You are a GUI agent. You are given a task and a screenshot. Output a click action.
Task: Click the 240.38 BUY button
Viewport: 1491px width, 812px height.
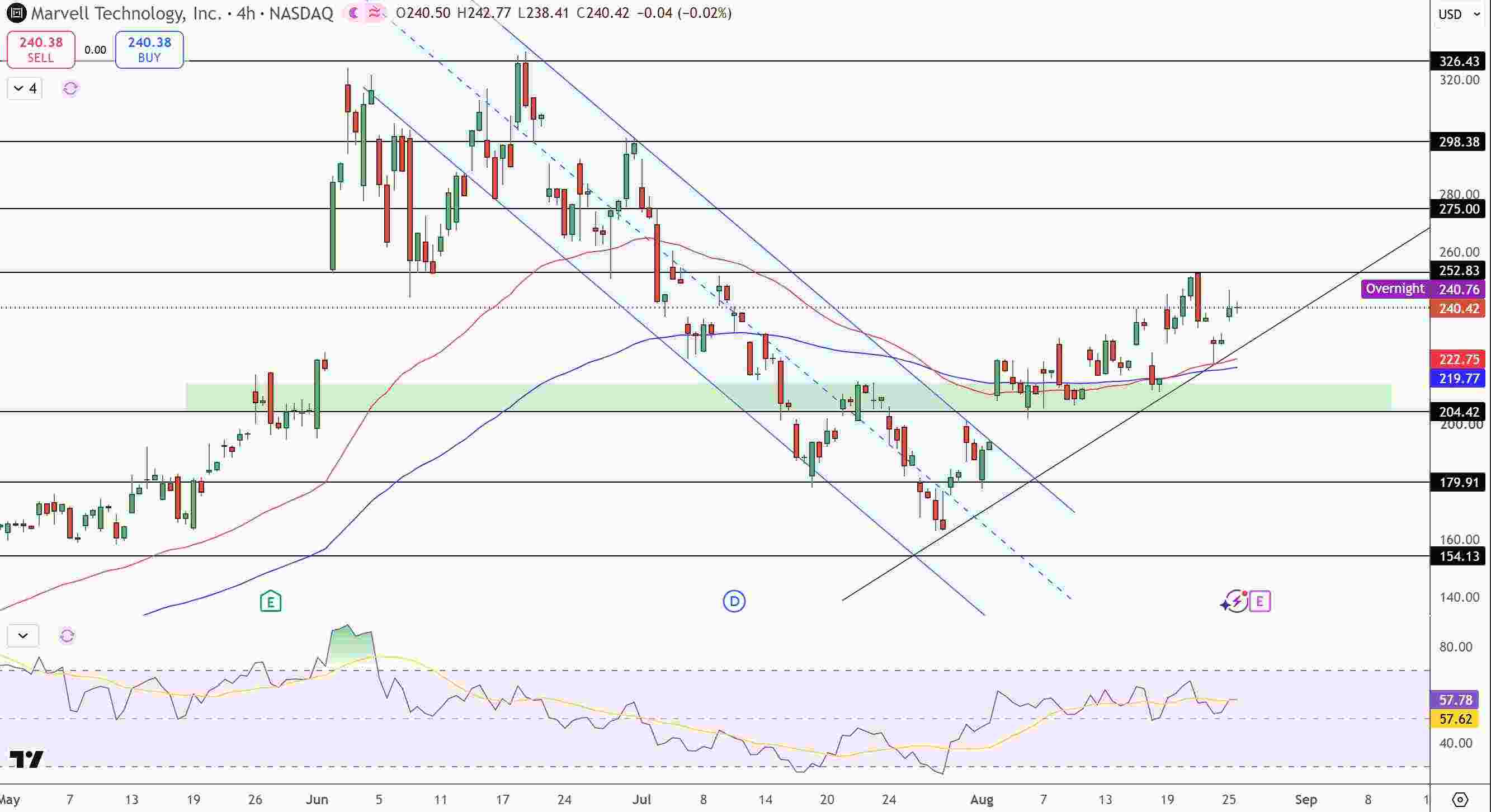(149, 50)
